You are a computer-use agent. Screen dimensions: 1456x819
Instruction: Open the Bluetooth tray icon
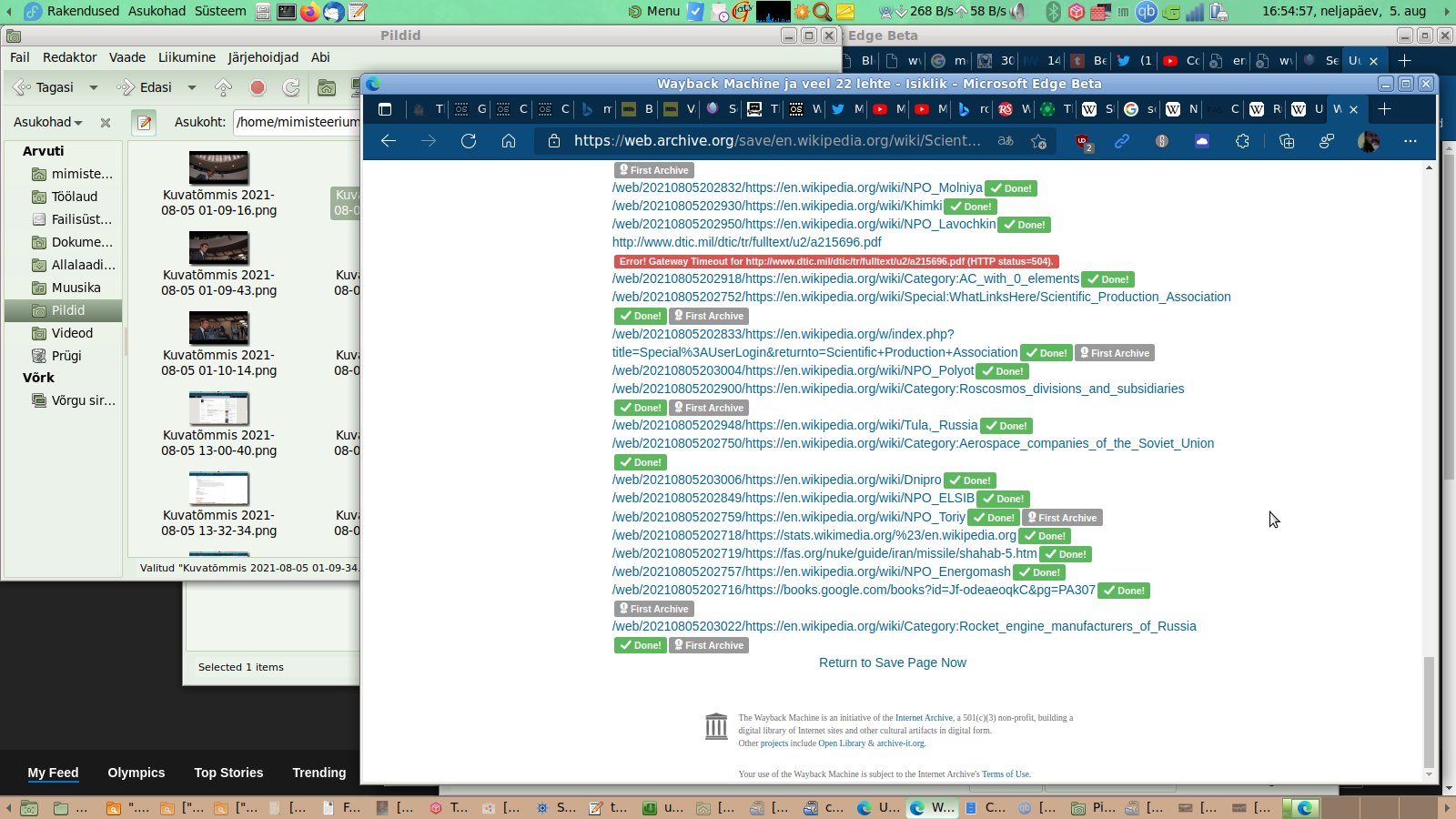click(1053, 12)
